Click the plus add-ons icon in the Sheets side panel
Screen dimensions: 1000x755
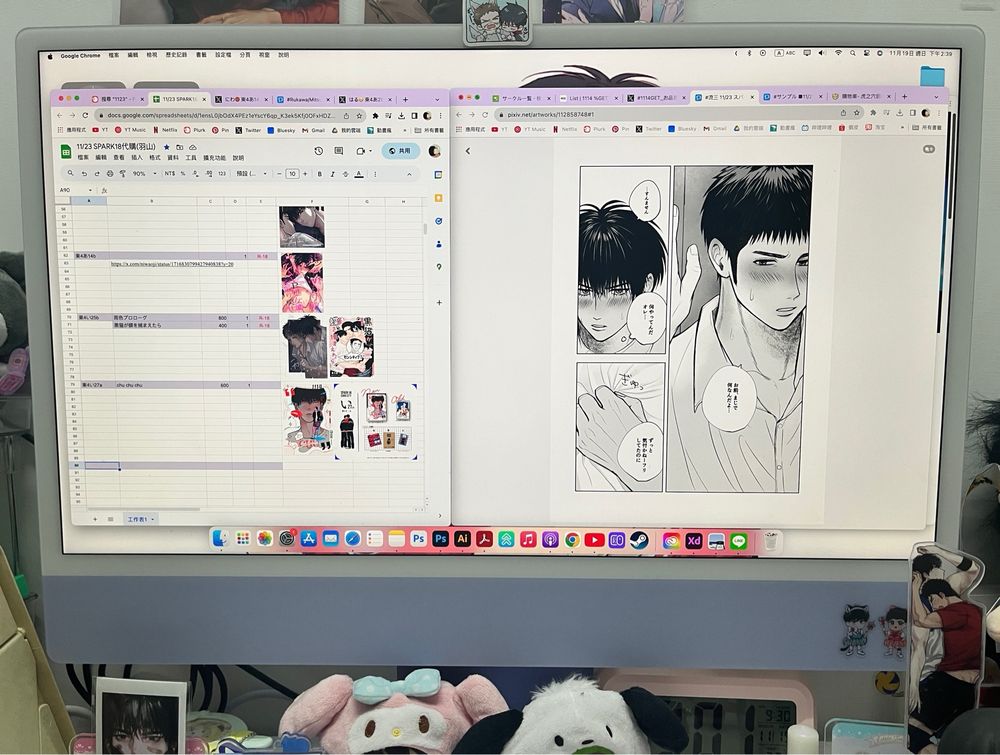point(439,303)
